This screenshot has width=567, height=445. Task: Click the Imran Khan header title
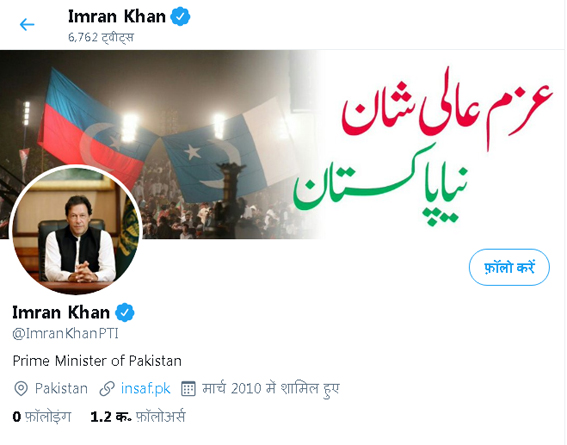117,17
